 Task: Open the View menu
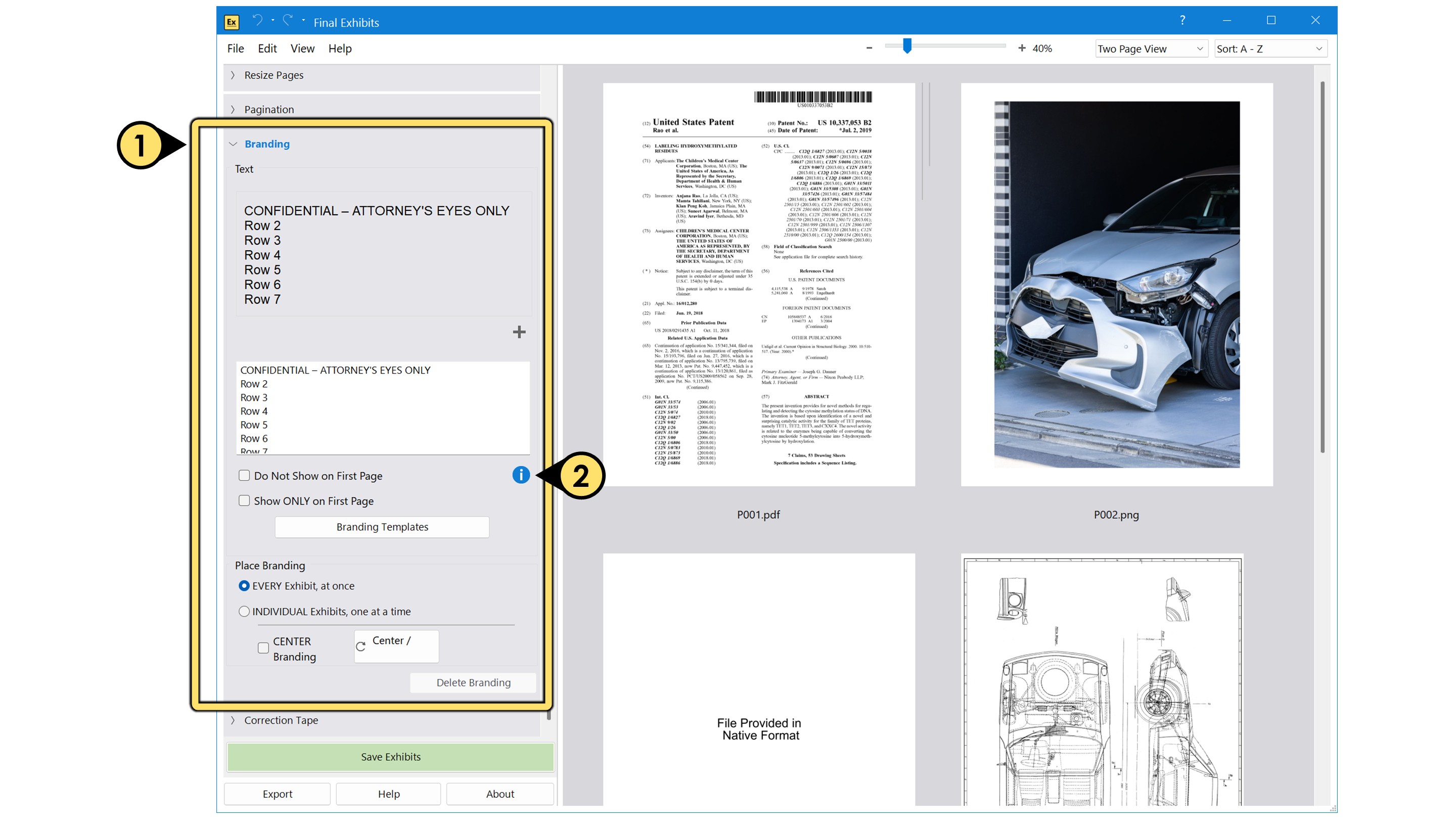click(302, 49)
